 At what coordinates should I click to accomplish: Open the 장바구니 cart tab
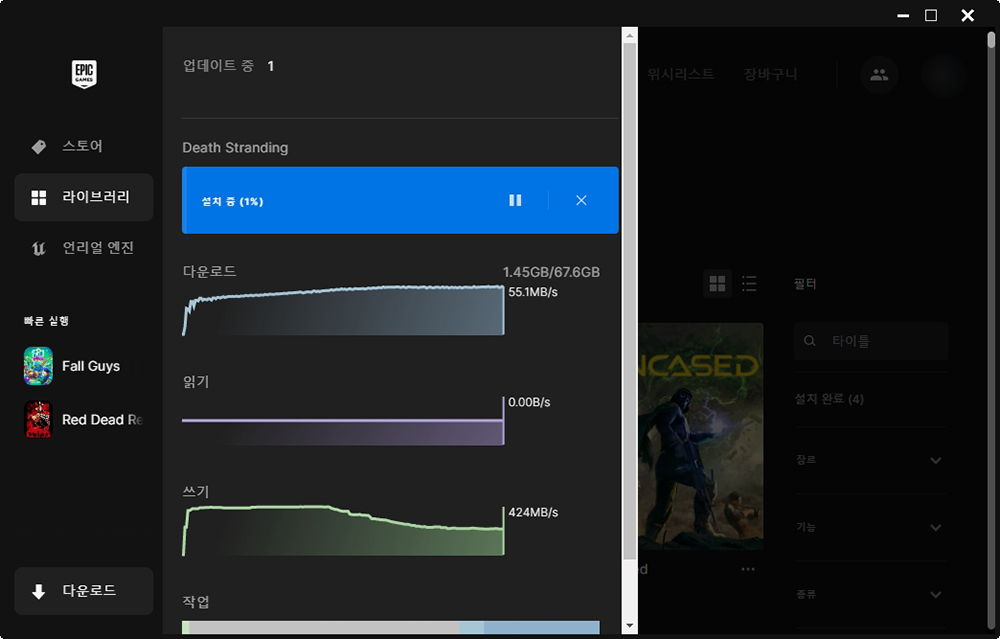coord(770,75)
